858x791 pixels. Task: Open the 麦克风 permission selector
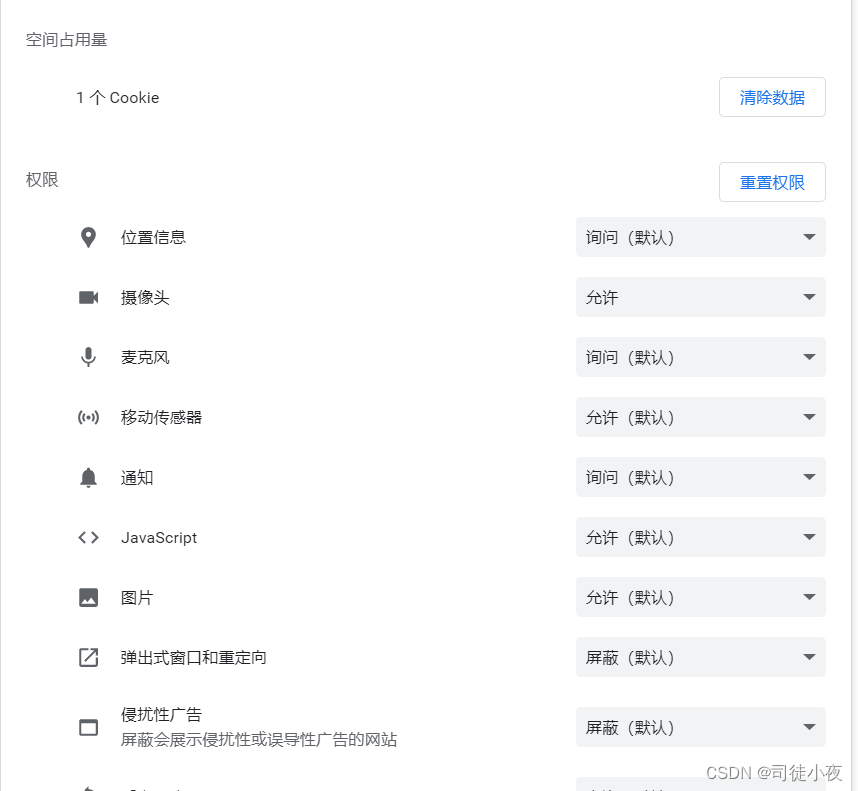(700, 357)
